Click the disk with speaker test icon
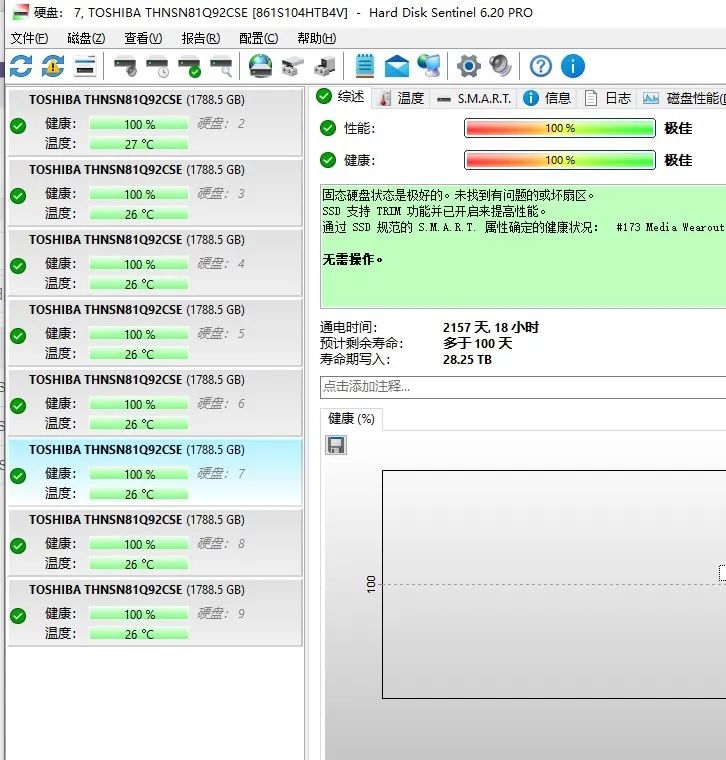Image resolution: width=726 pixels, height=760 pixels. coord(125,66)
